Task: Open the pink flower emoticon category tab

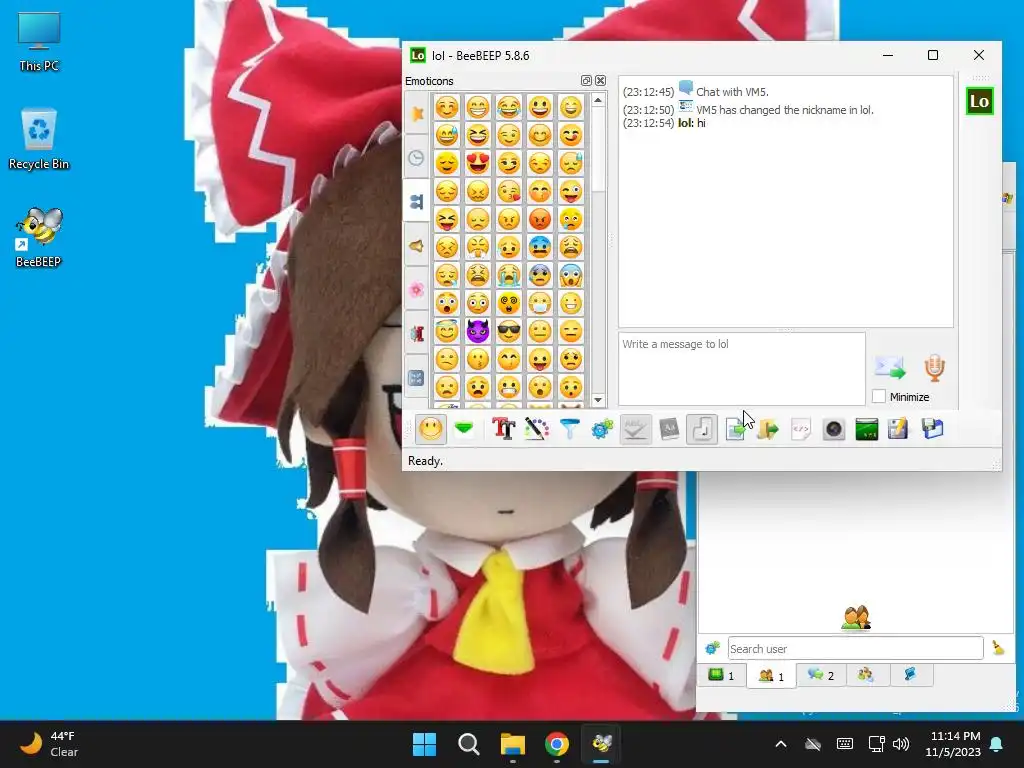Action: tap(417, 289)
